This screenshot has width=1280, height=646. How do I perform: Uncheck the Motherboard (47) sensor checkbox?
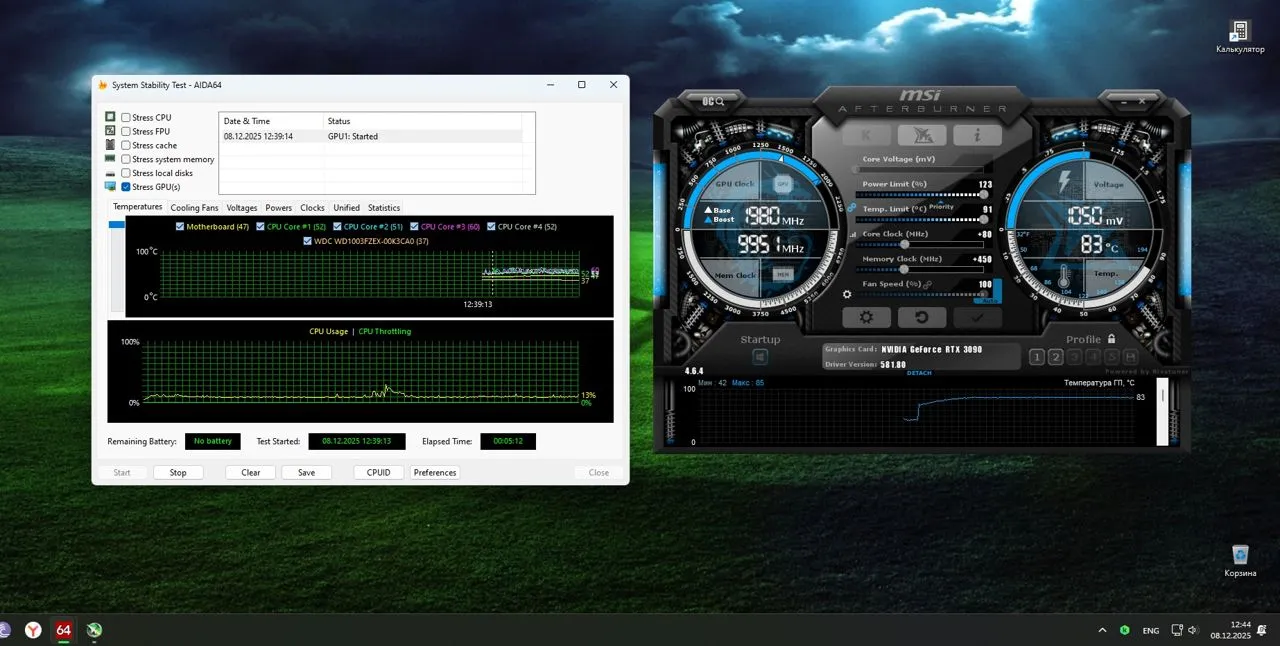tap(180, 227)
